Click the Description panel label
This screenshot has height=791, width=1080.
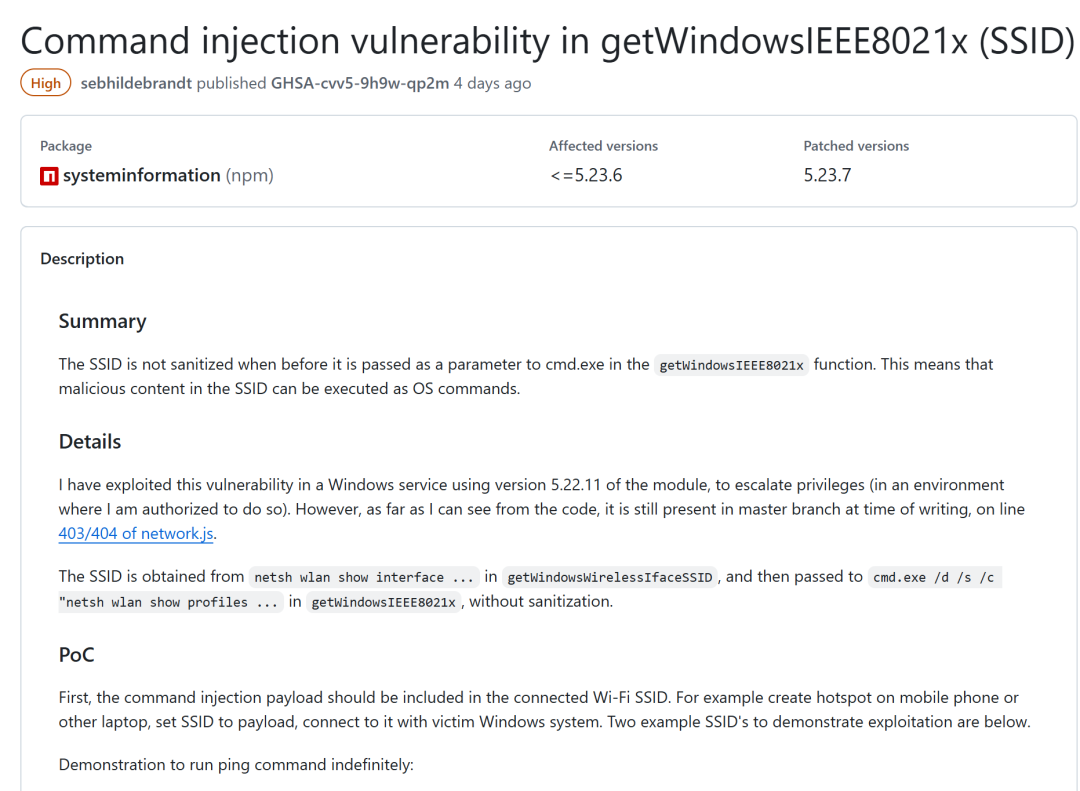[82, 258]
